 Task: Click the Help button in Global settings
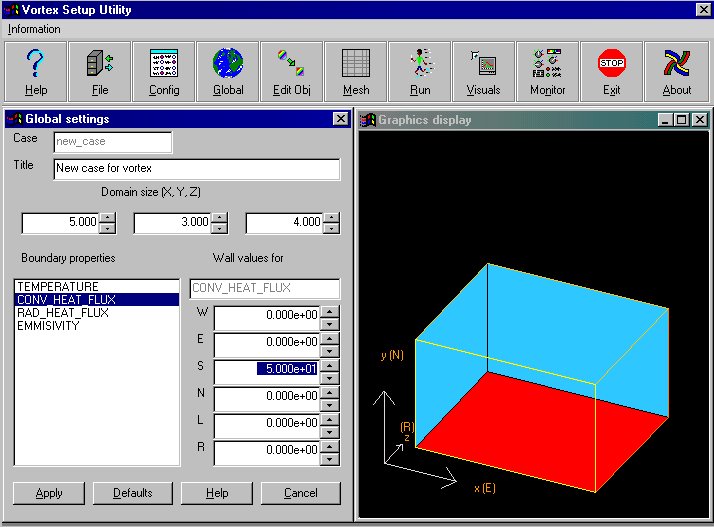(217, 493)
